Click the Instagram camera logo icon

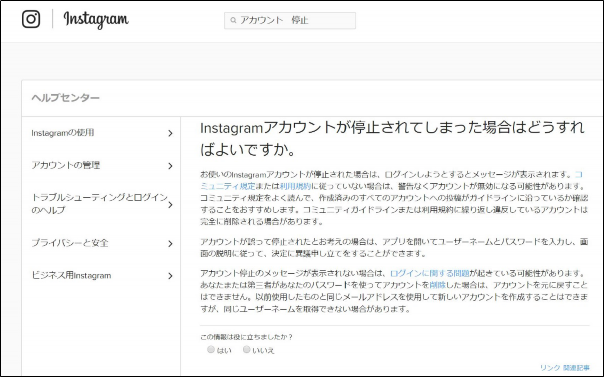pos(31,19)
